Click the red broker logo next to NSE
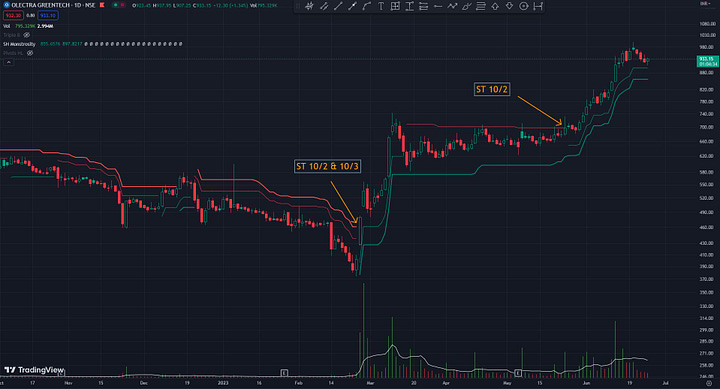720x389 pixels. [102, 5]
